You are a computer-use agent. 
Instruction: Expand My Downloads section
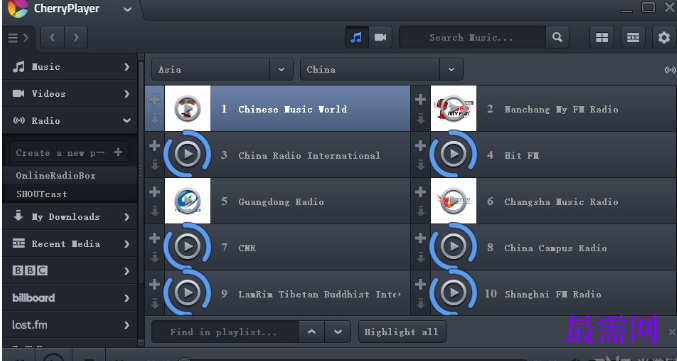coord(70,217)
